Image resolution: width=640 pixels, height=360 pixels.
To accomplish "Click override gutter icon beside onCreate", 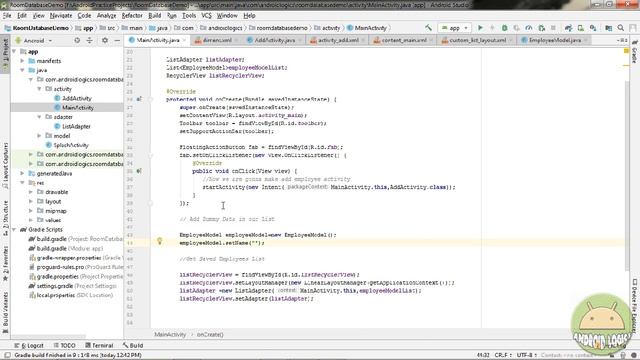I will click(x=139, y=99).
